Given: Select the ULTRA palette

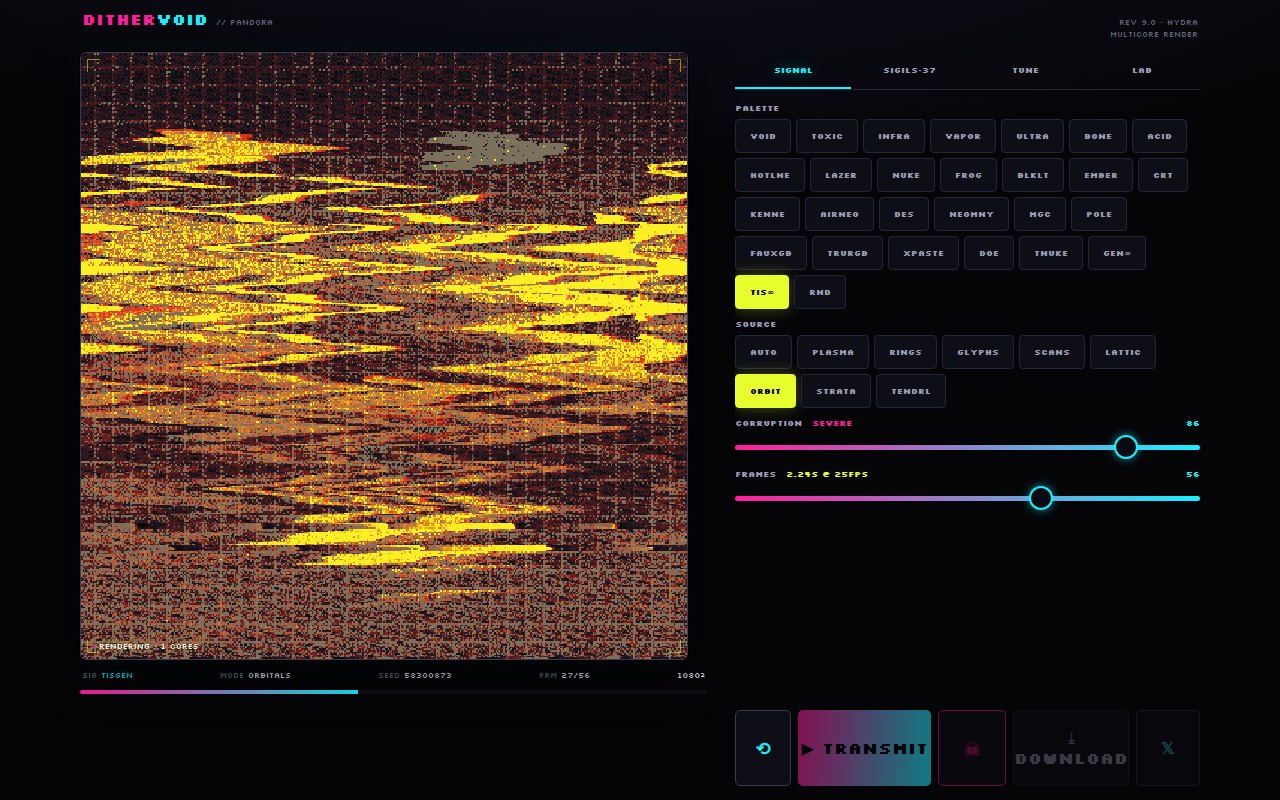Looking at the screenshot, I should coord(1032,136).
